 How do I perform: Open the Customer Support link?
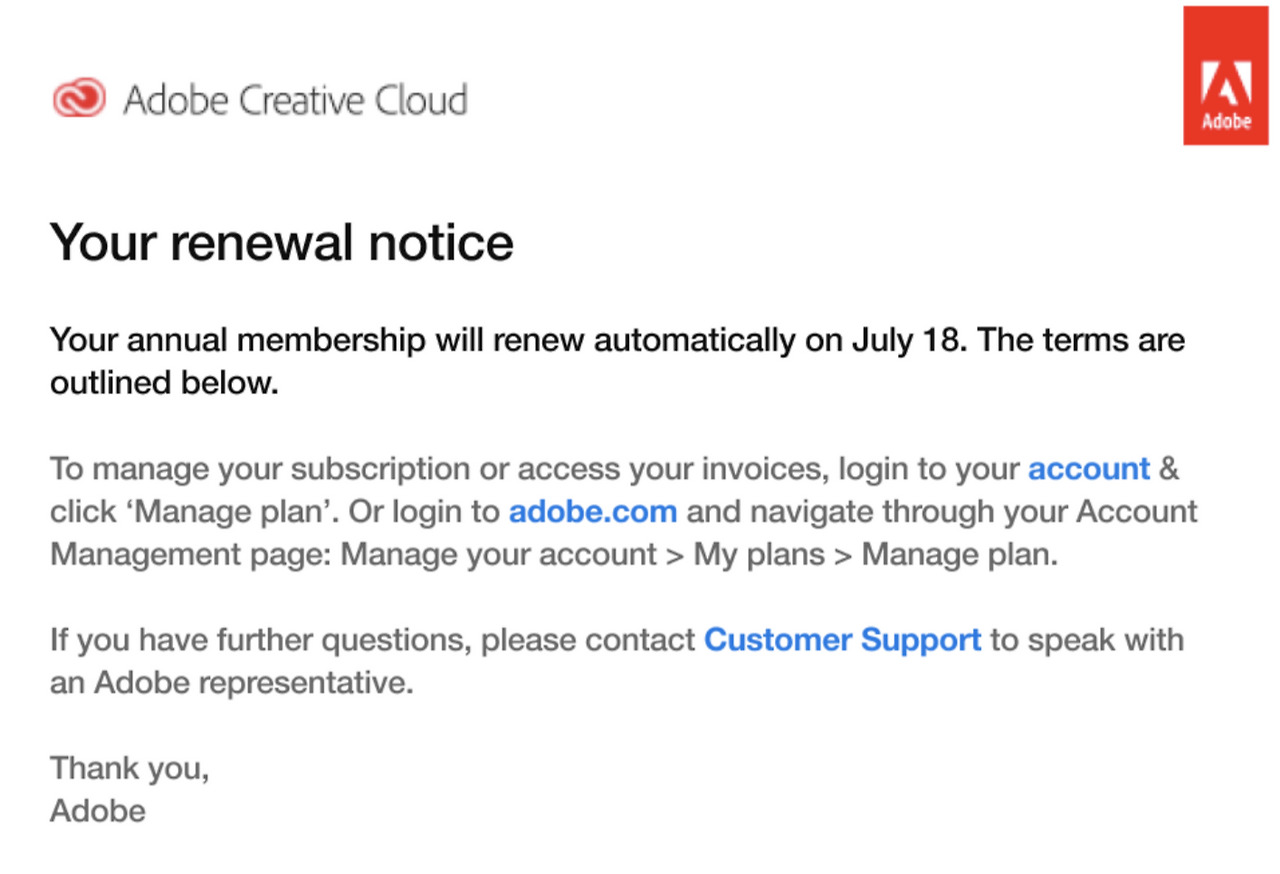(x=843, y=640)
